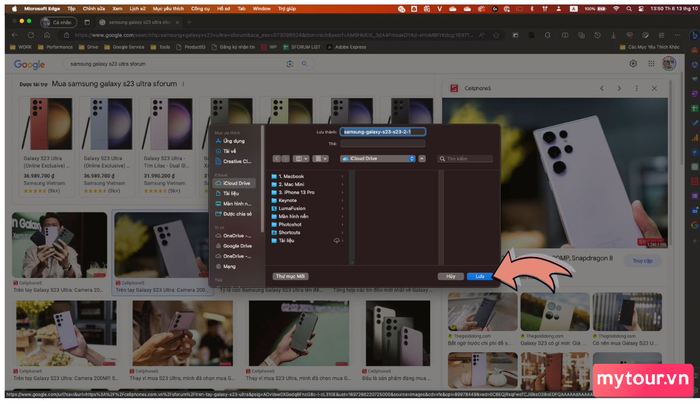
Task: Open the SFORUM LIST bookmark
Action: pos(302,47)
